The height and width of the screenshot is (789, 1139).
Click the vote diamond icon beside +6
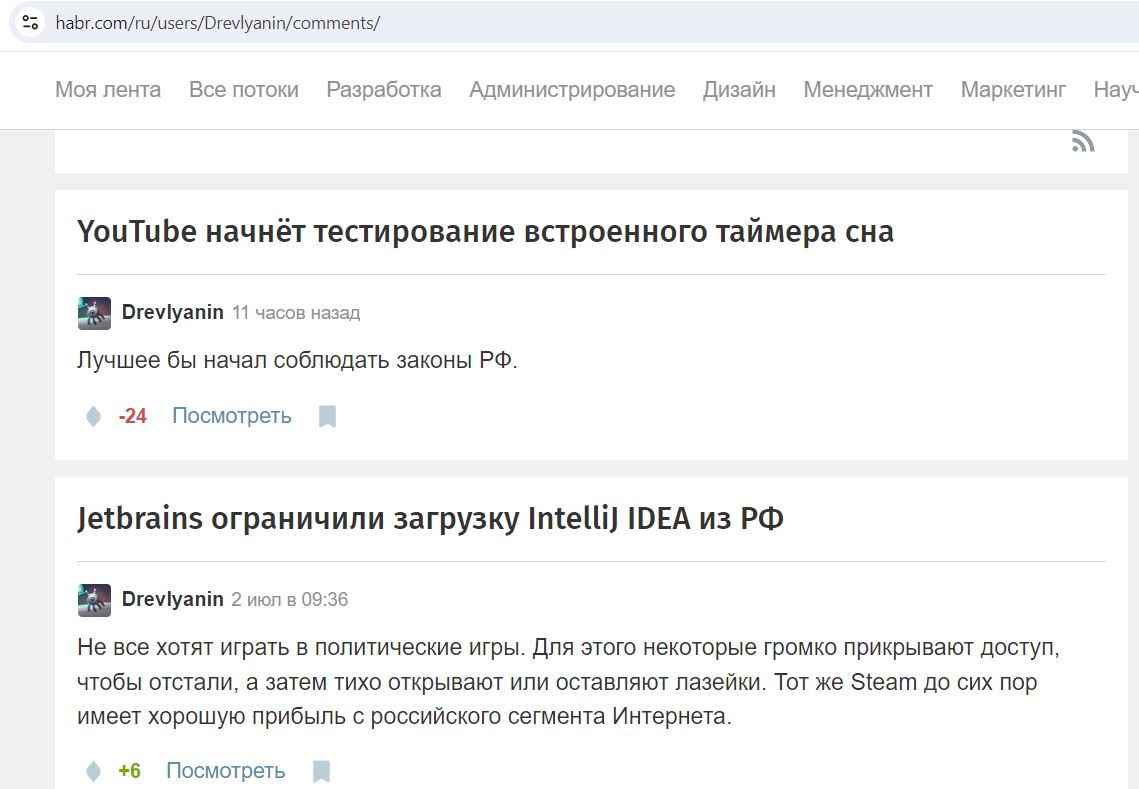[x=93, y=771]
